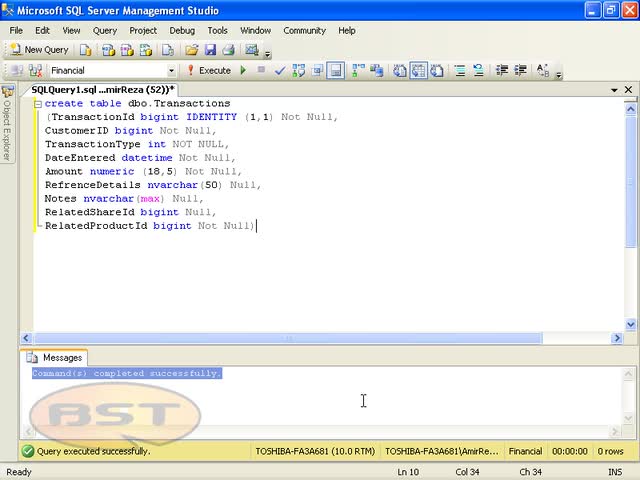Start an Analysis Services DMX Query

pyautogui.click(x=127, y=50)
